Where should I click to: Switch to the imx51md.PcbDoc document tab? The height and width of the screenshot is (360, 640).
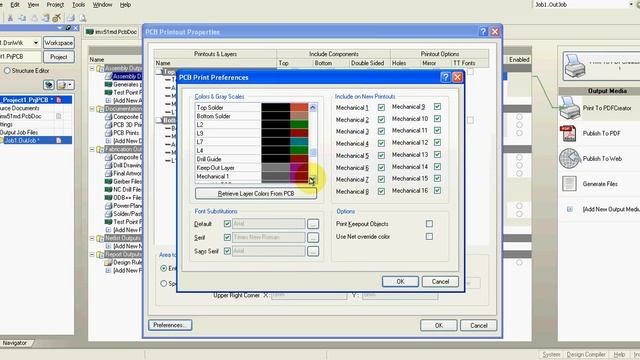(111, 32)
